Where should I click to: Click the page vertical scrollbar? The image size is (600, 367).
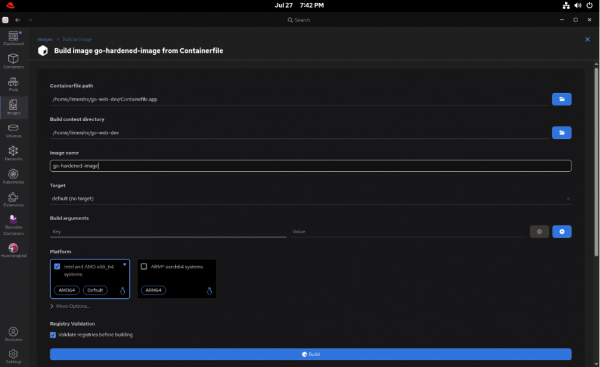[596, 161]
